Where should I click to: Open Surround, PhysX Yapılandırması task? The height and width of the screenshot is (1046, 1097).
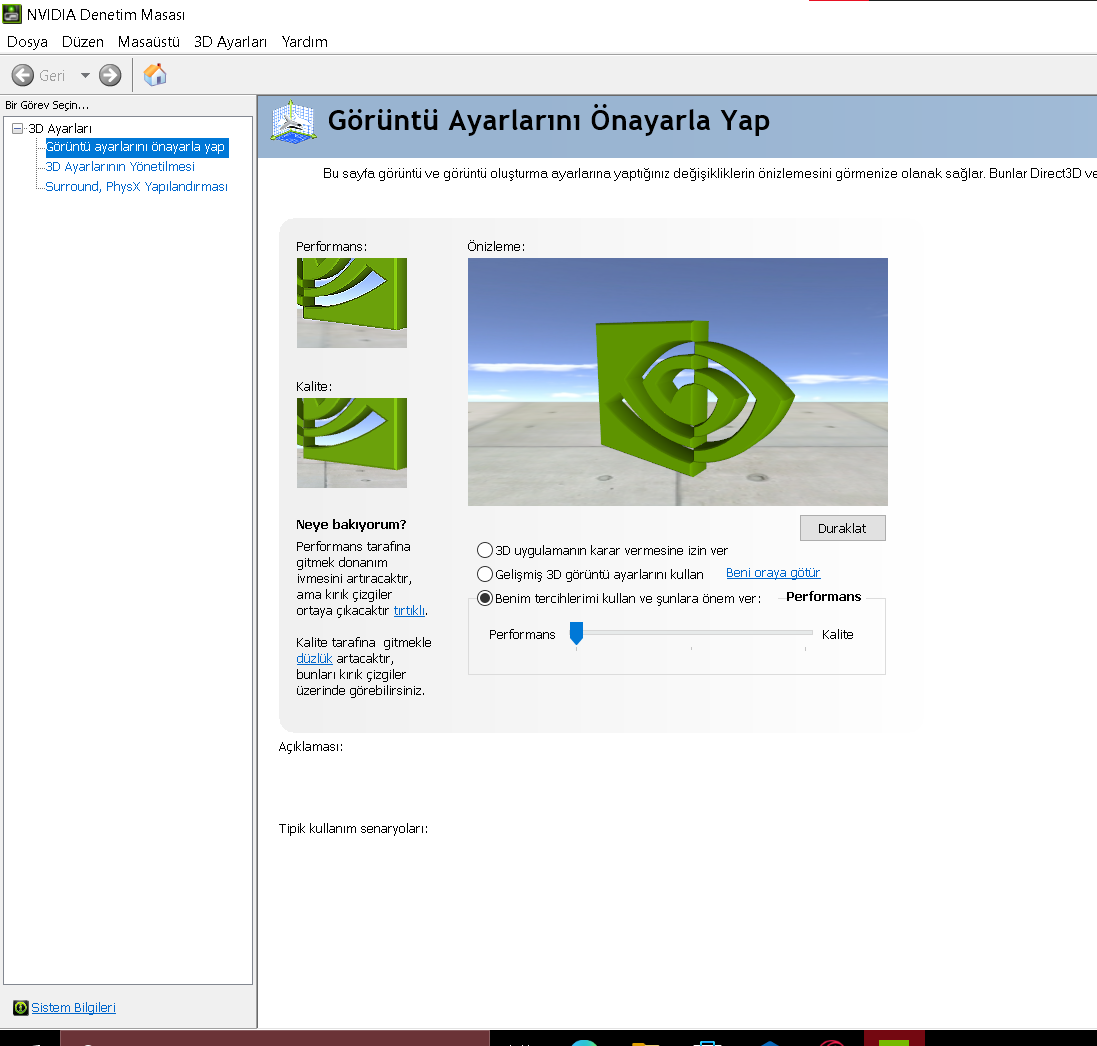tap(136, 187)
